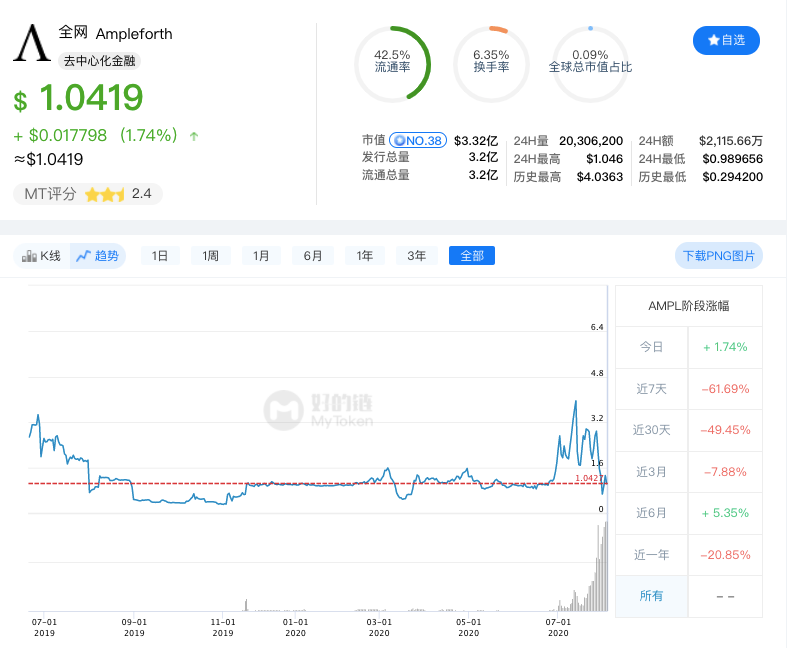Image resolution: width=787 pixels, height=648 pixels.
Task: Click the MT评分 star rating
Action: tap(104, 194)
